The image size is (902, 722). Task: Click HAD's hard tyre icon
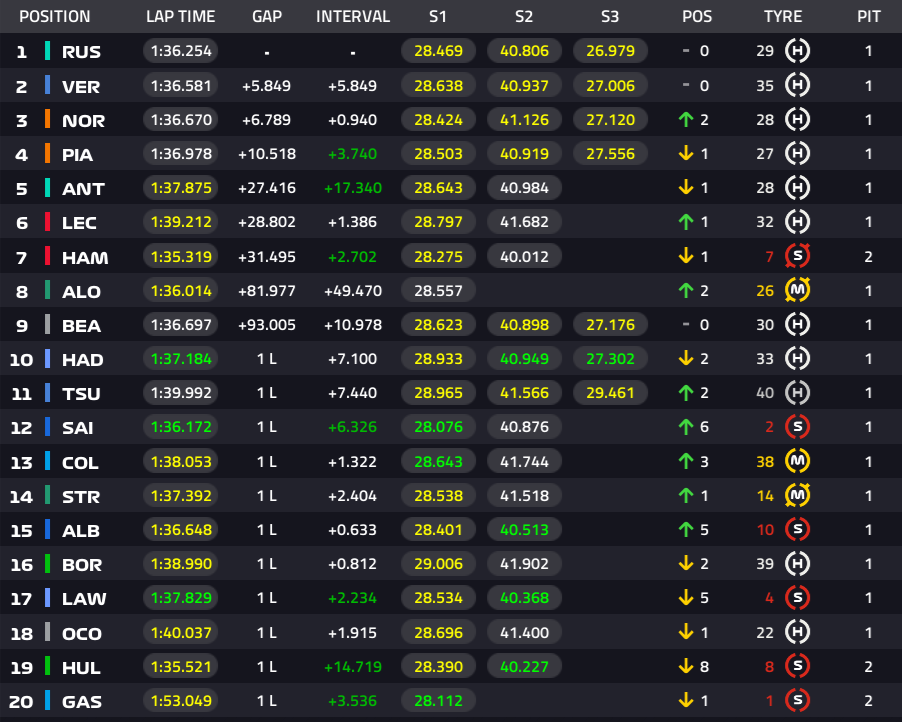[x=797, y=358]
